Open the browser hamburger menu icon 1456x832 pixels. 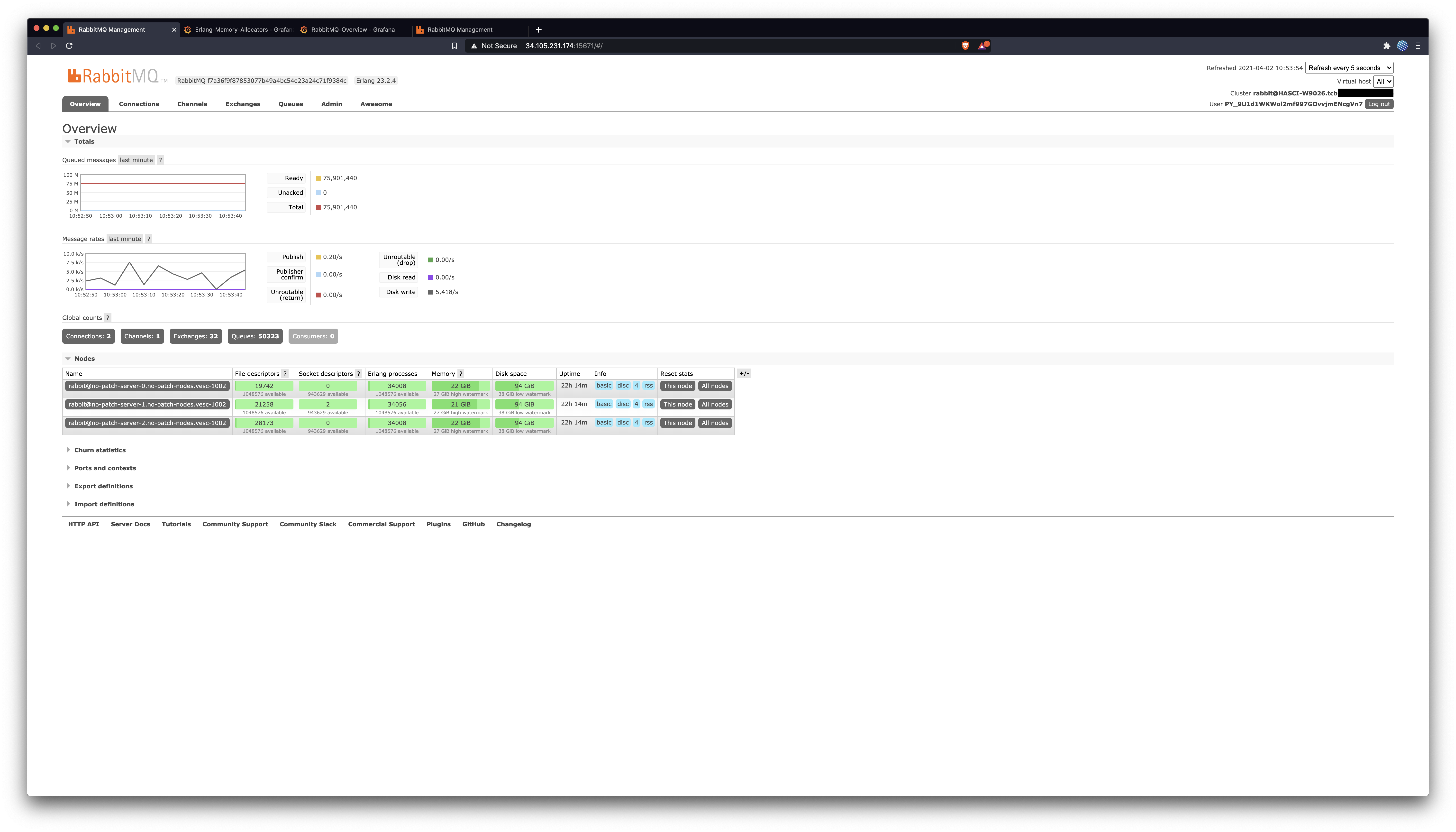[x=1418, y=46]
